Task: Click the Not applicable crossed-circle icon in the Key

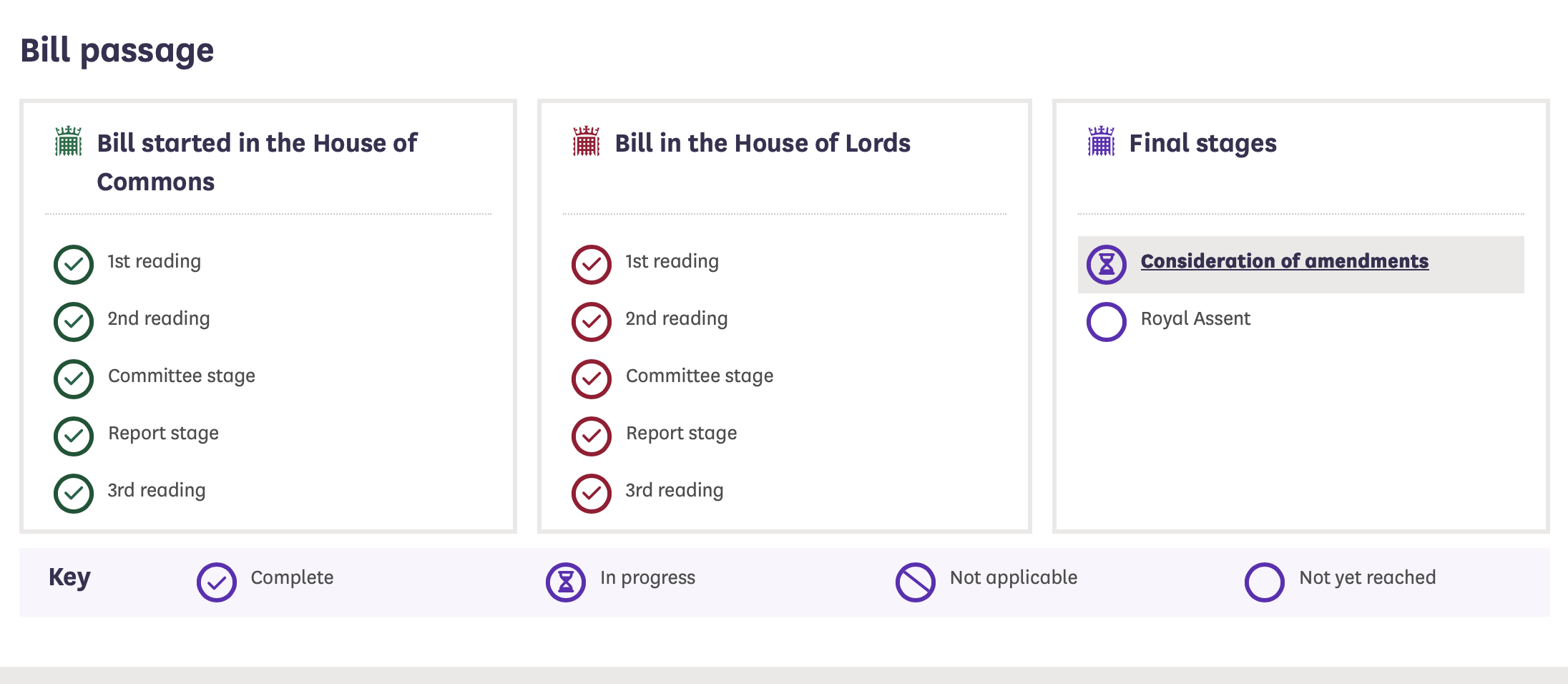Action: tap(916, 582)
